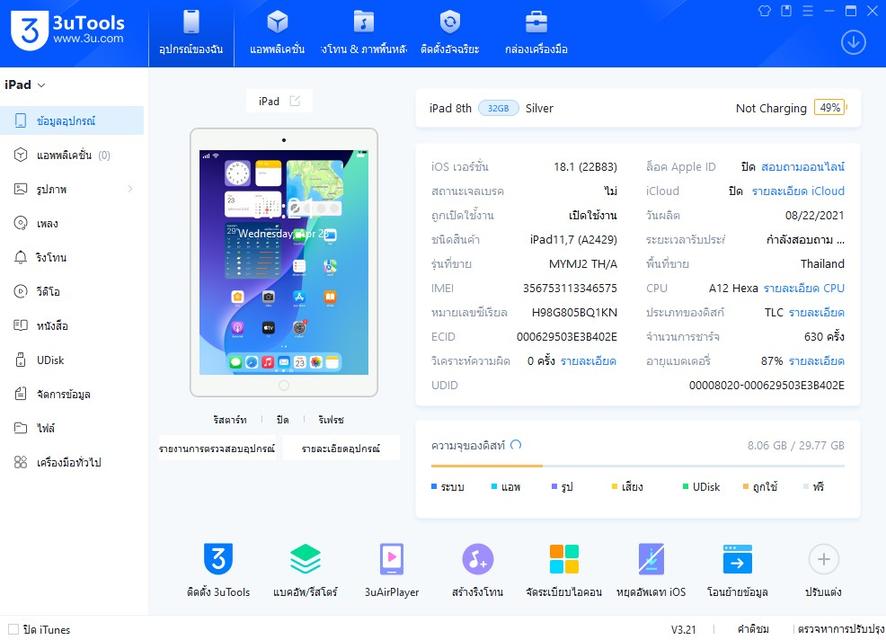886x640 pixels.
Task: Click the IMEI value 356753113346575
Action: 570,288
